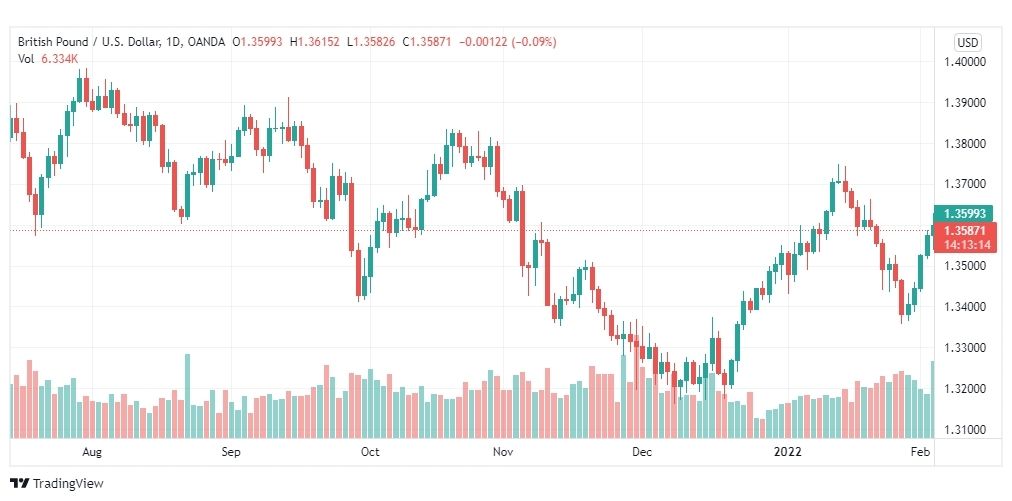Select the Dec marker on time axis

pyautogui.click(x=642, y=452)
